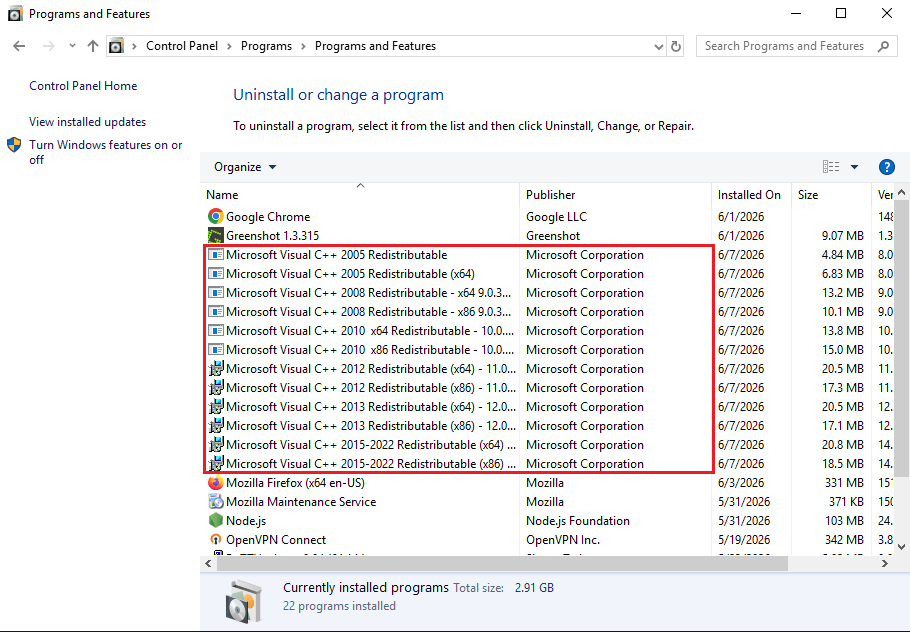Click the Programs and Features breadcrumb
Screen dimensions: 910x632
click(375, 46)
